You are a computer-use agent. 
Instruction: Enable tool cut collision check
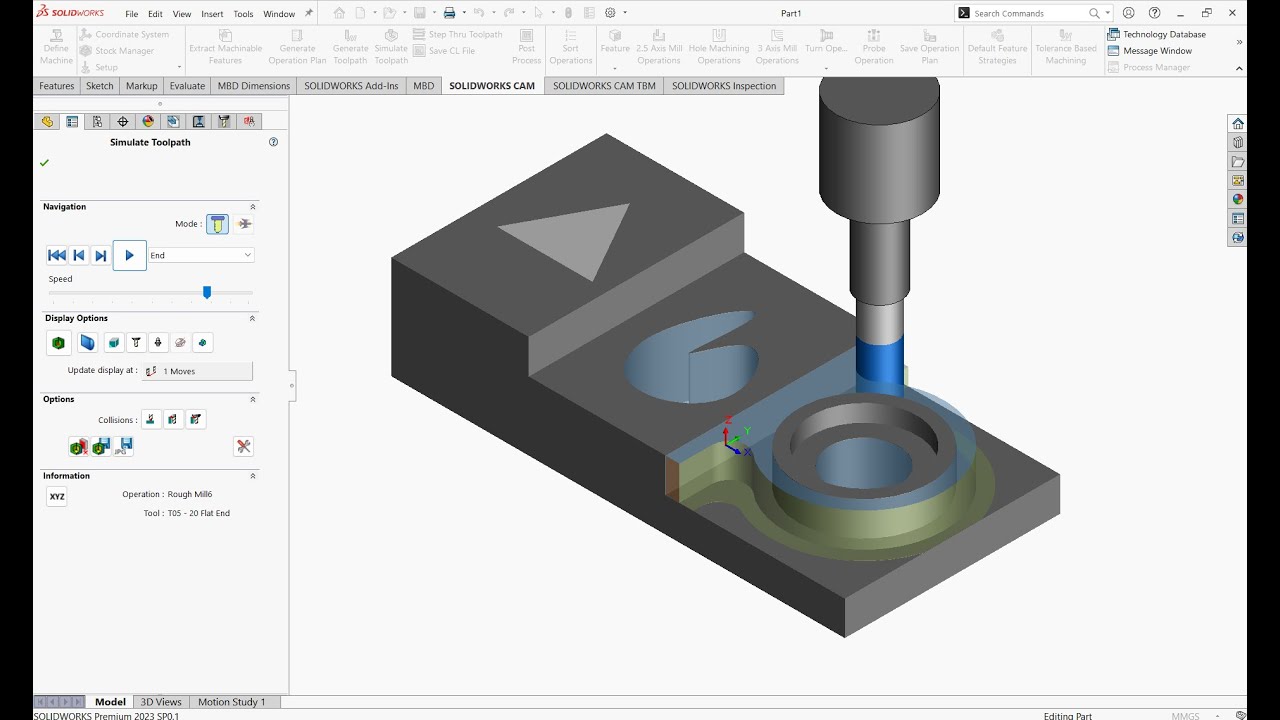[150, 420]
